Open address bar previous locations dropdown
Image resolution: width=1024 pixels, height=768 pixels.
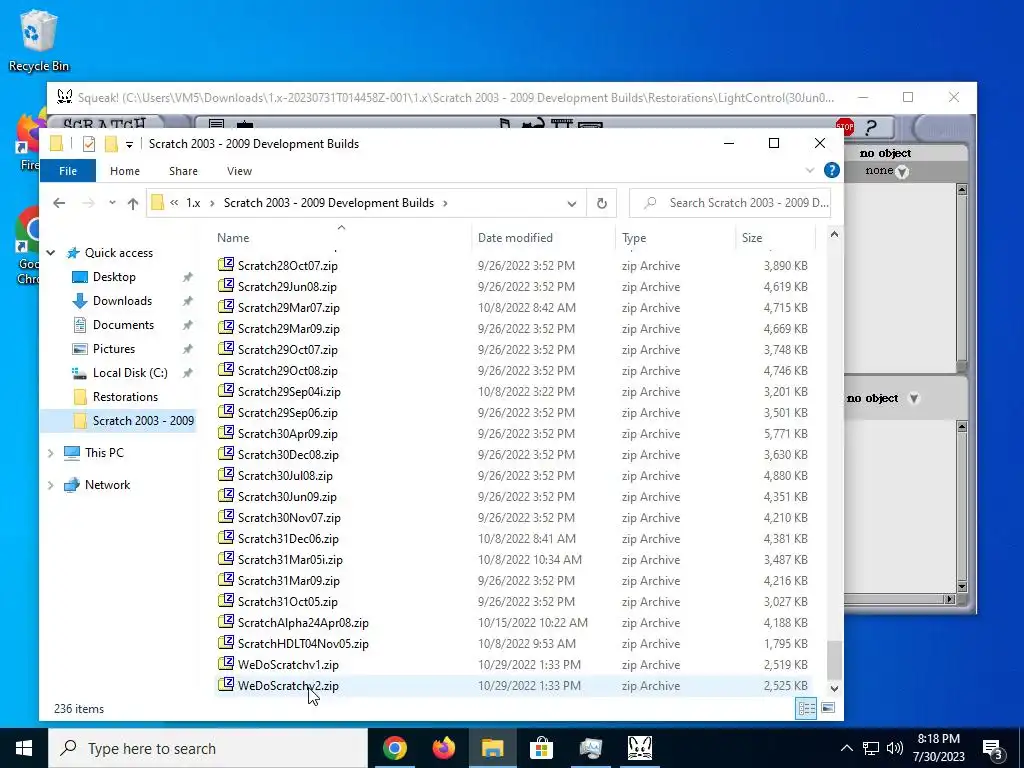click(571, 203)
